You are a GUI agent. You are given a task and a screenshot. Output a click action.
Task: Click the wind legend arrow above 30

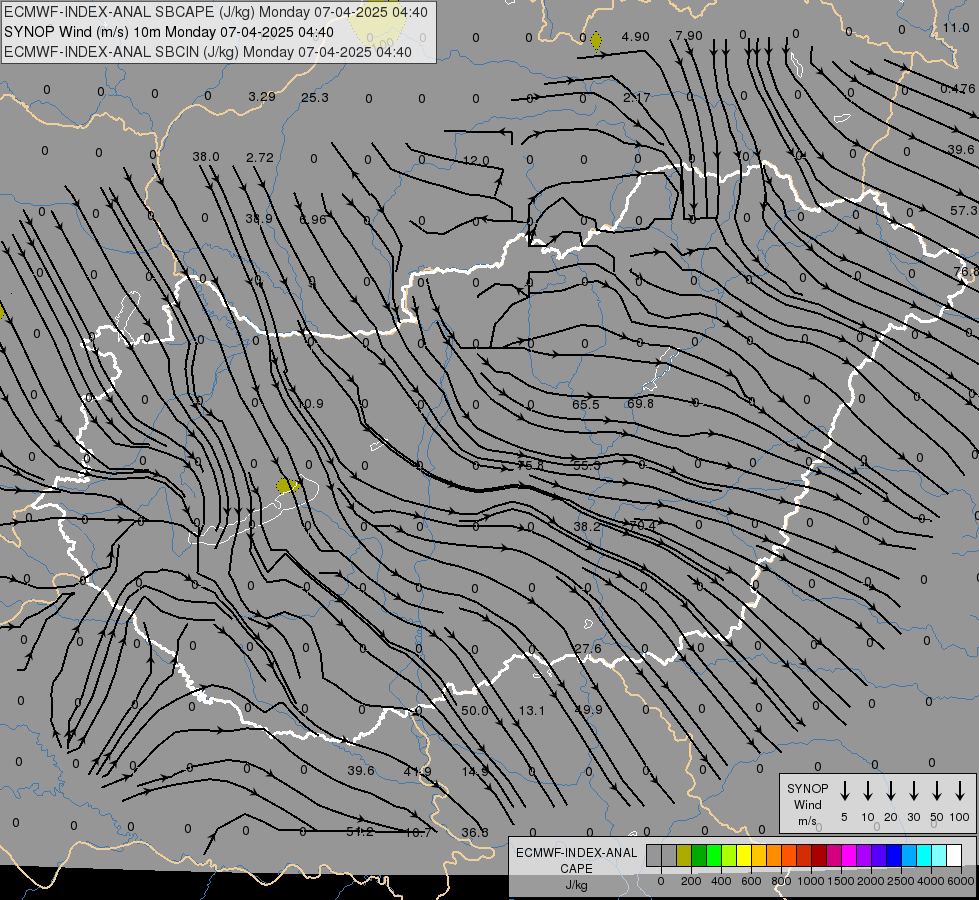coord(913,791)
